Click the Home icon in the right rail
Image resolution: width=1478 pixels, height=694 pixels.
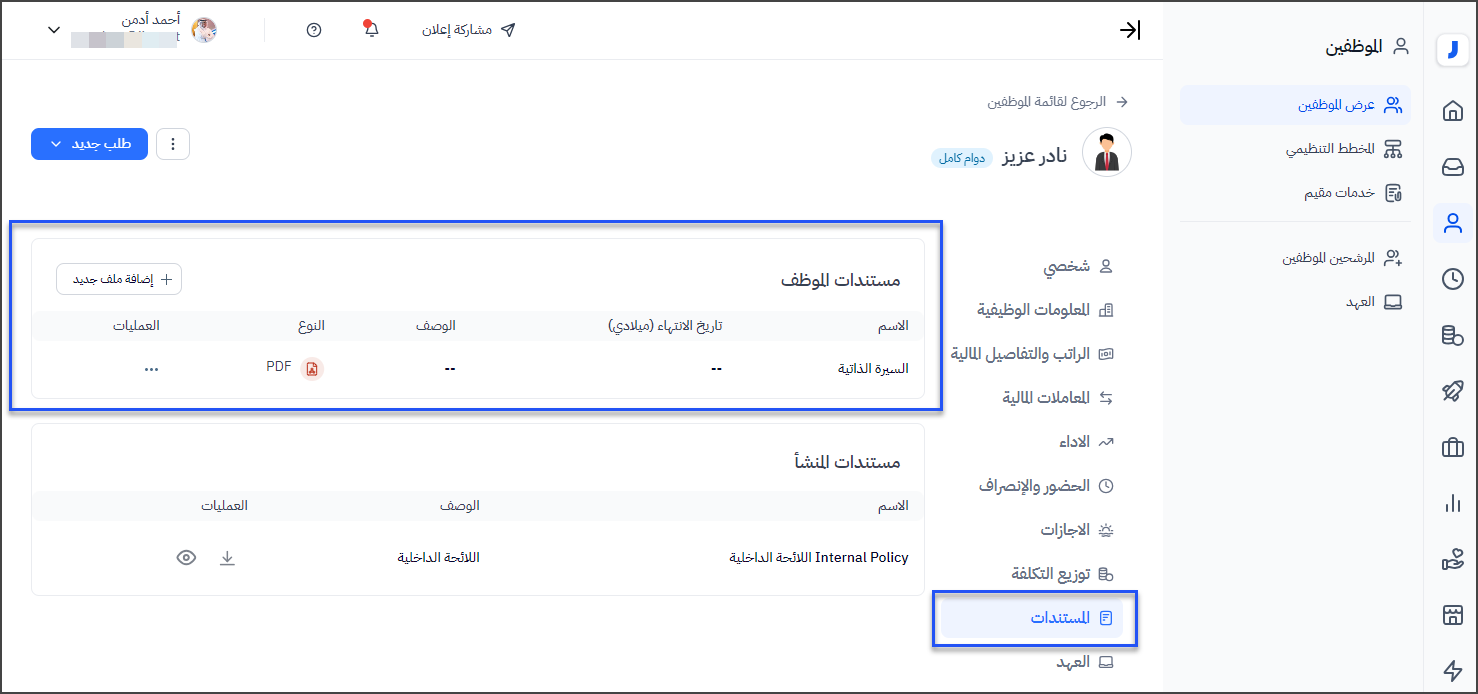pos(1452,111)
